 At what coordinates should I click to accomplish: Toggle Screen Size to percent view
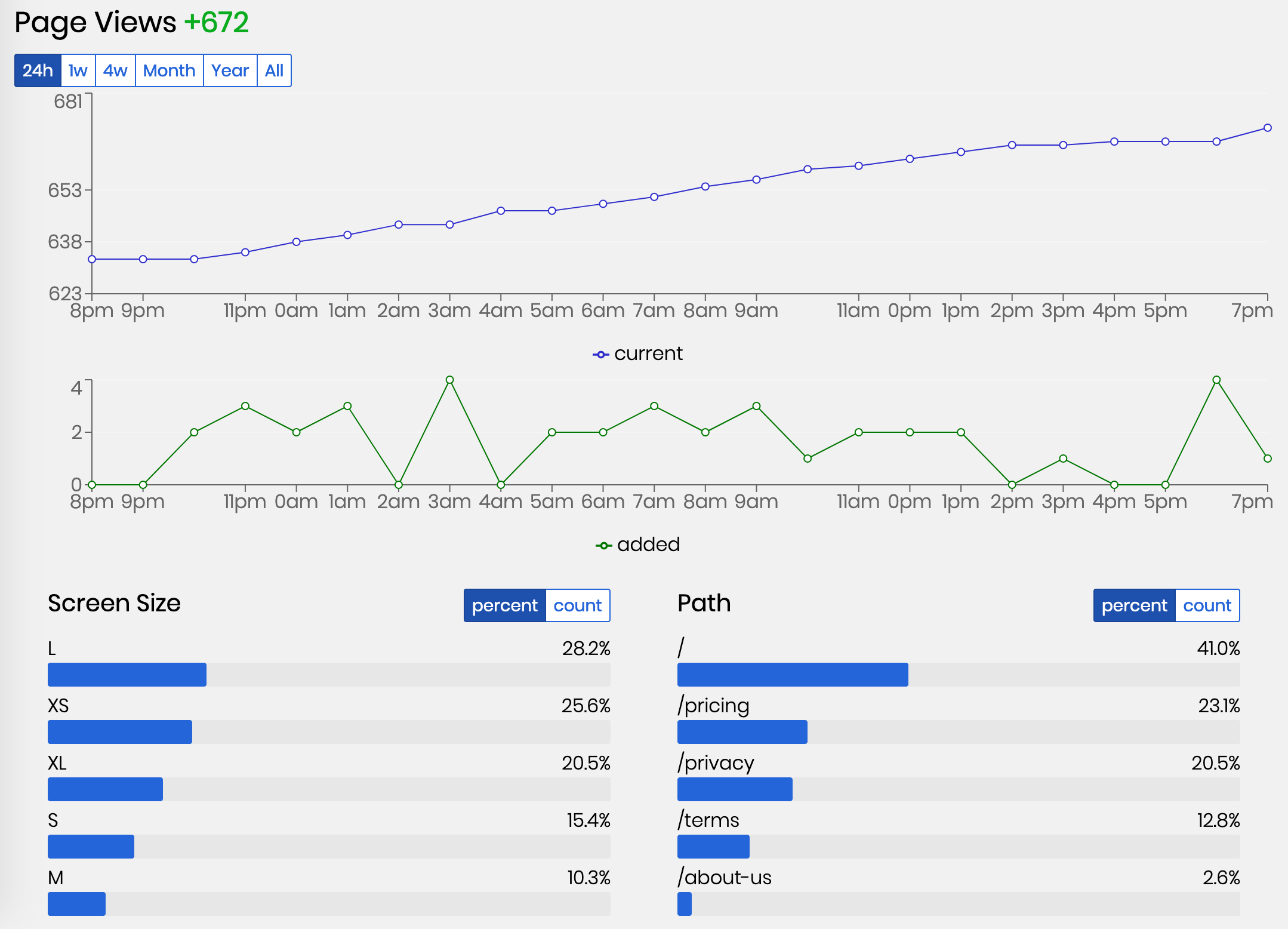(x=505, y=605)
